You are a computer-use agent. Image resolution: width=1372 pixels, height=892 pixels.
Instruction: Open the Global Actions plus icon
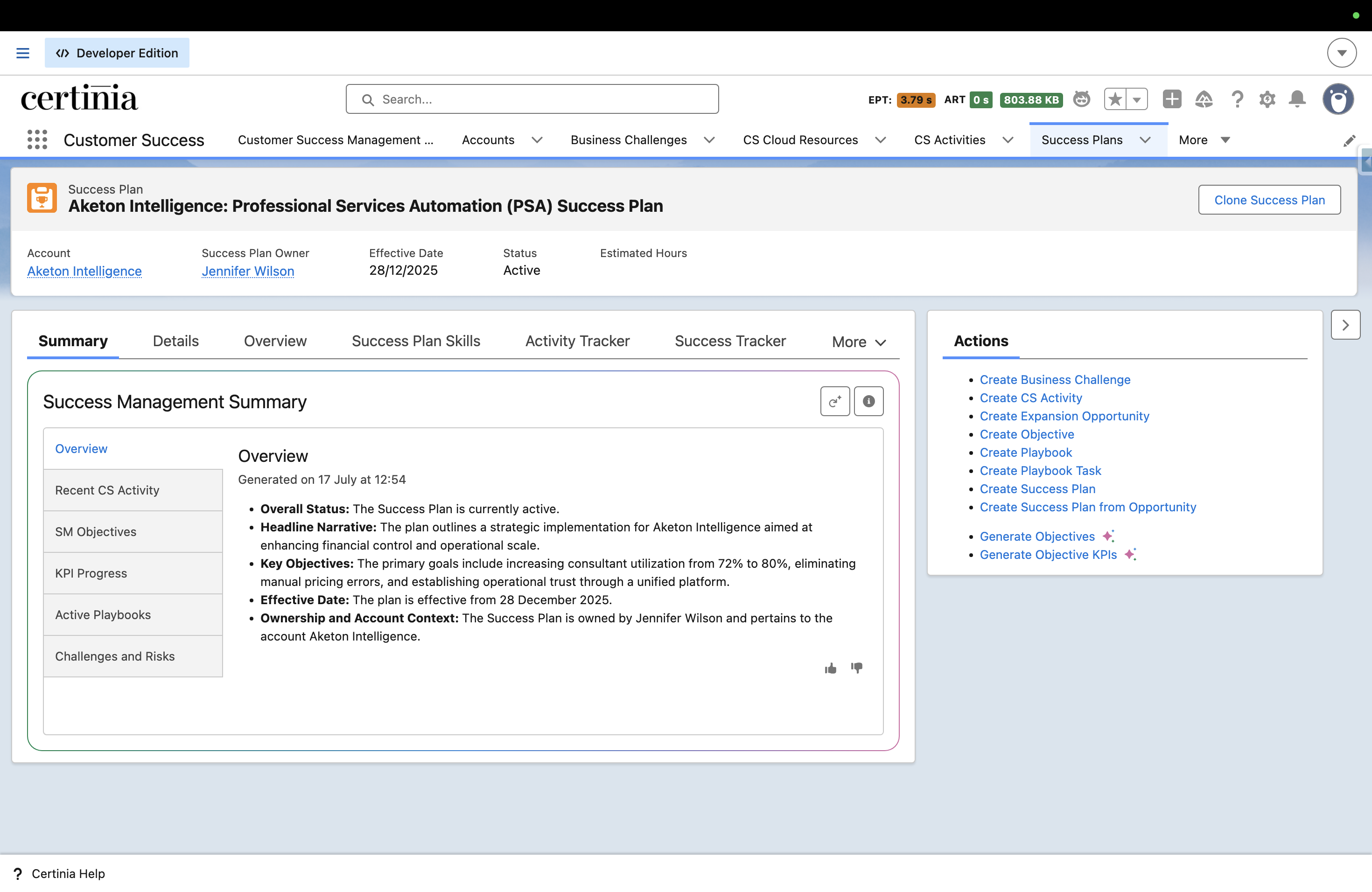pos(1171,99)
